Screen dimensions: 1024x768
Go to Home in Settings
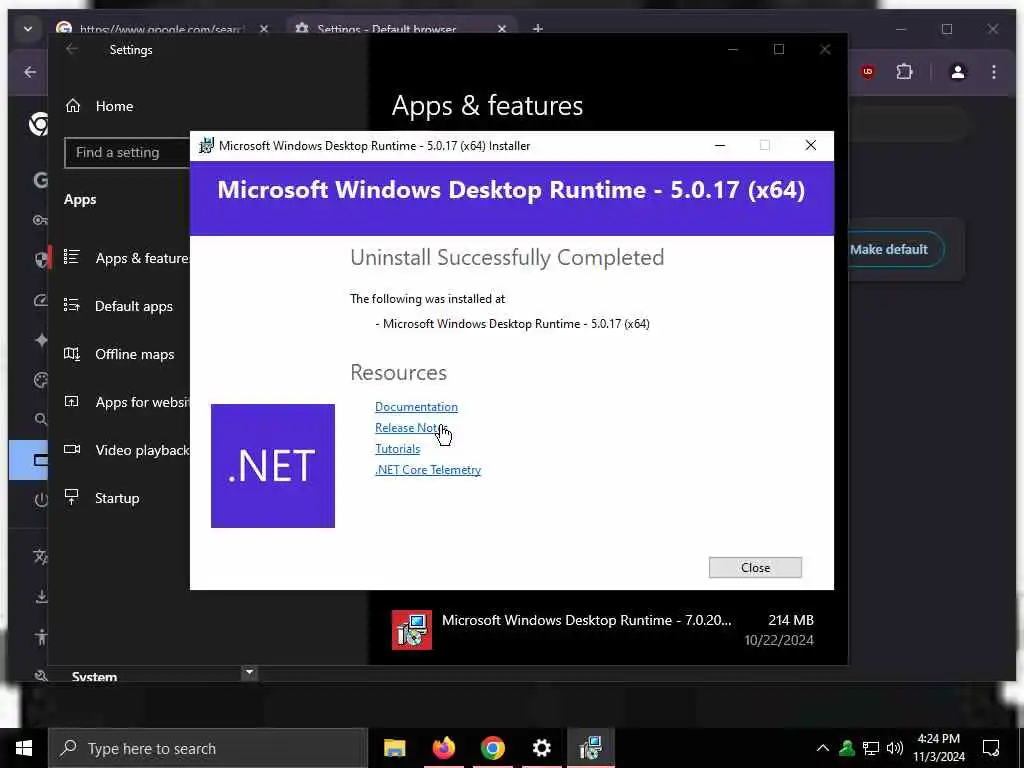114,106
